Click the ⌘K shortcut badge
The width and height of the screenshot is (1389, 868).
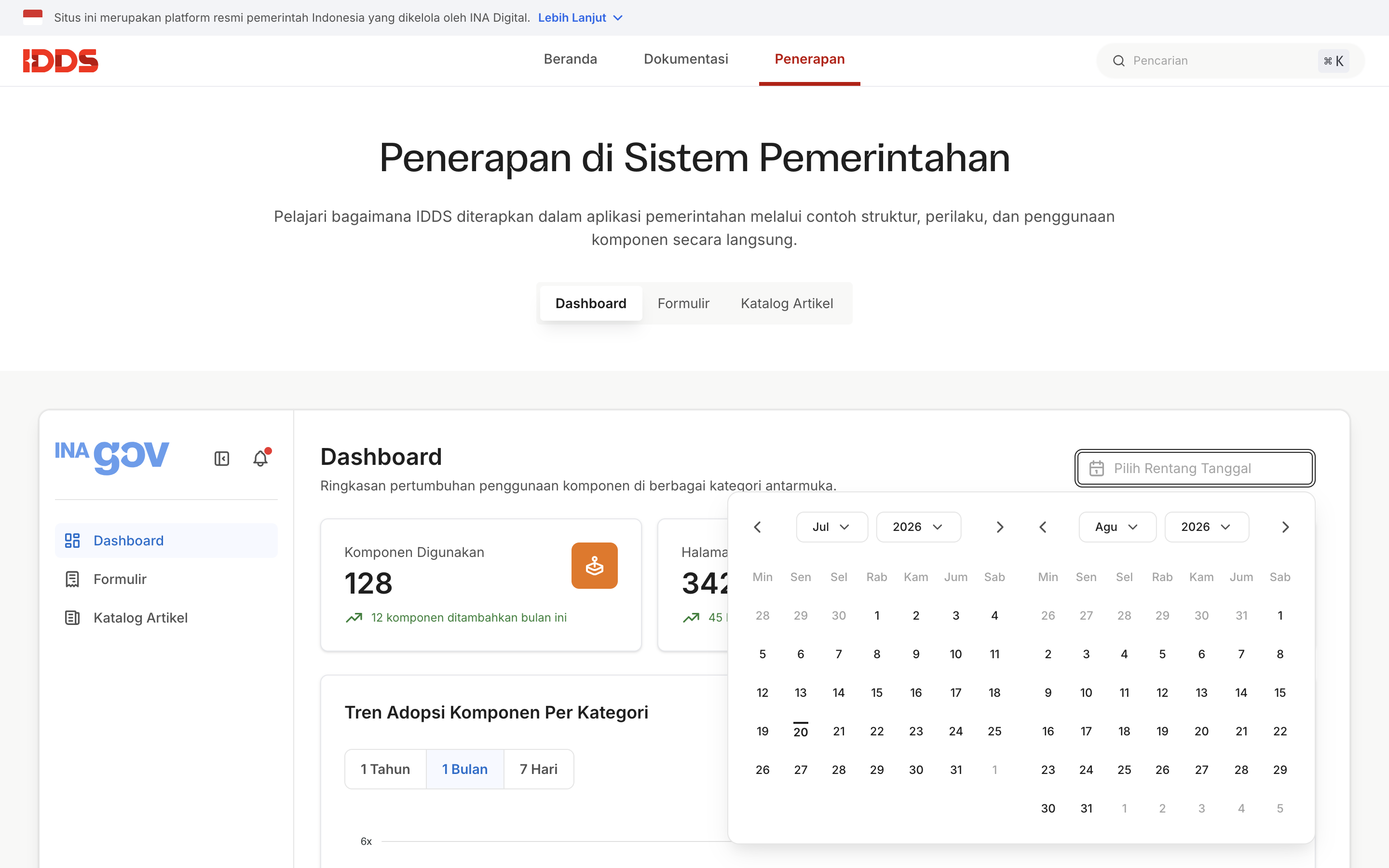click(x=1333, y=61)
